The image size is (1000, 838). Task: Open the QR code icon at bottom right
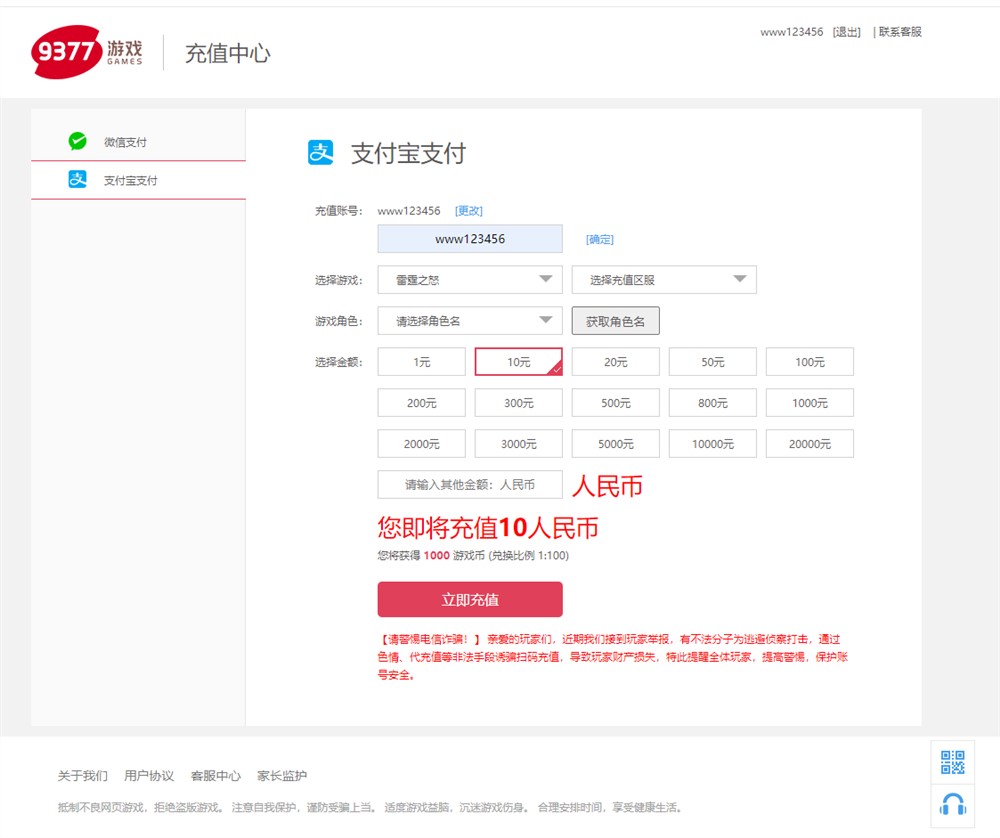coord(953,763)
